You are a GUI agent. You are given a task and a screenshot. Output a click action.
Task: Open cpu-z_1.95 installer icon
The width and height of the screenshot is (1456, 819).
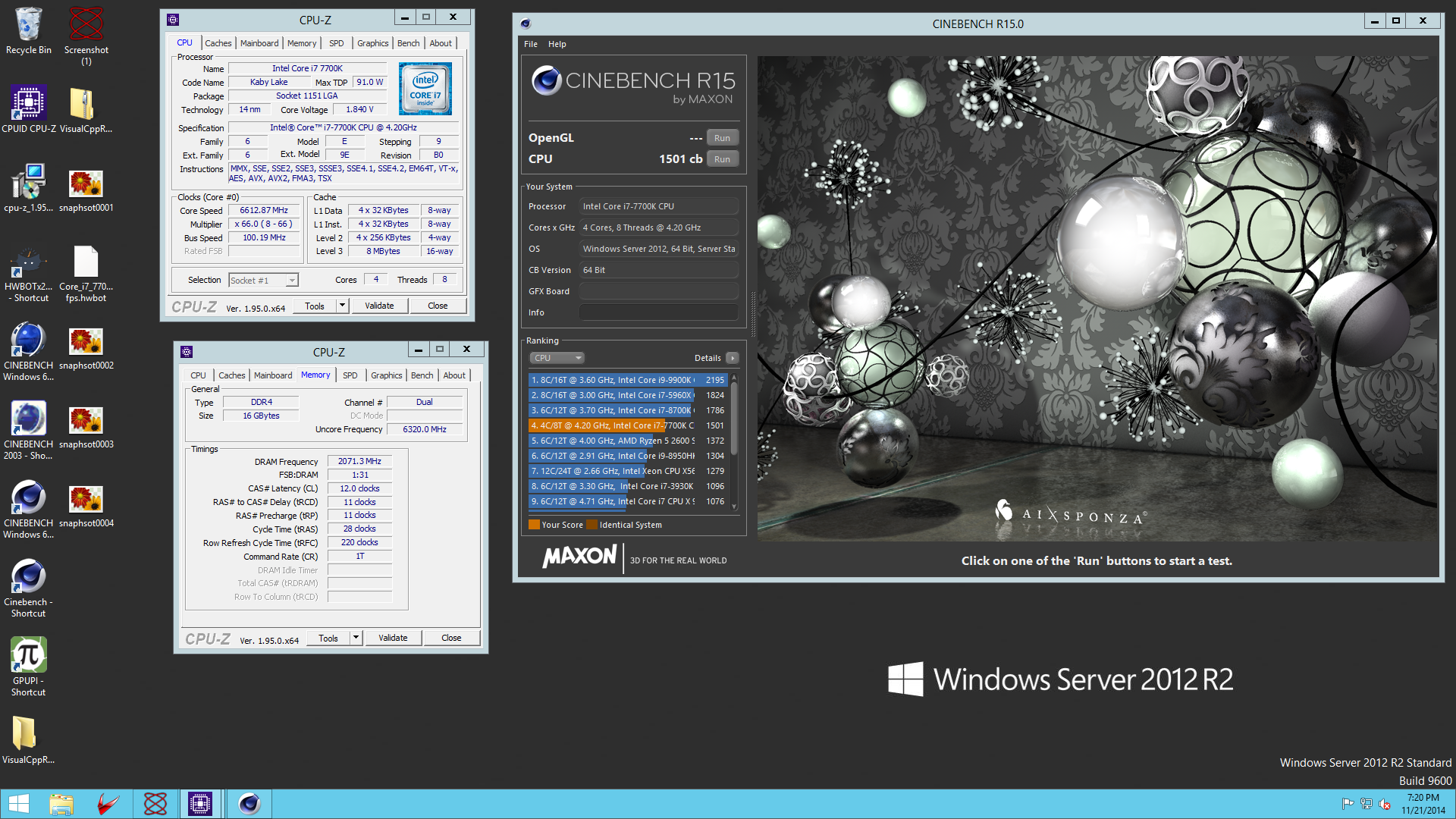29,188
